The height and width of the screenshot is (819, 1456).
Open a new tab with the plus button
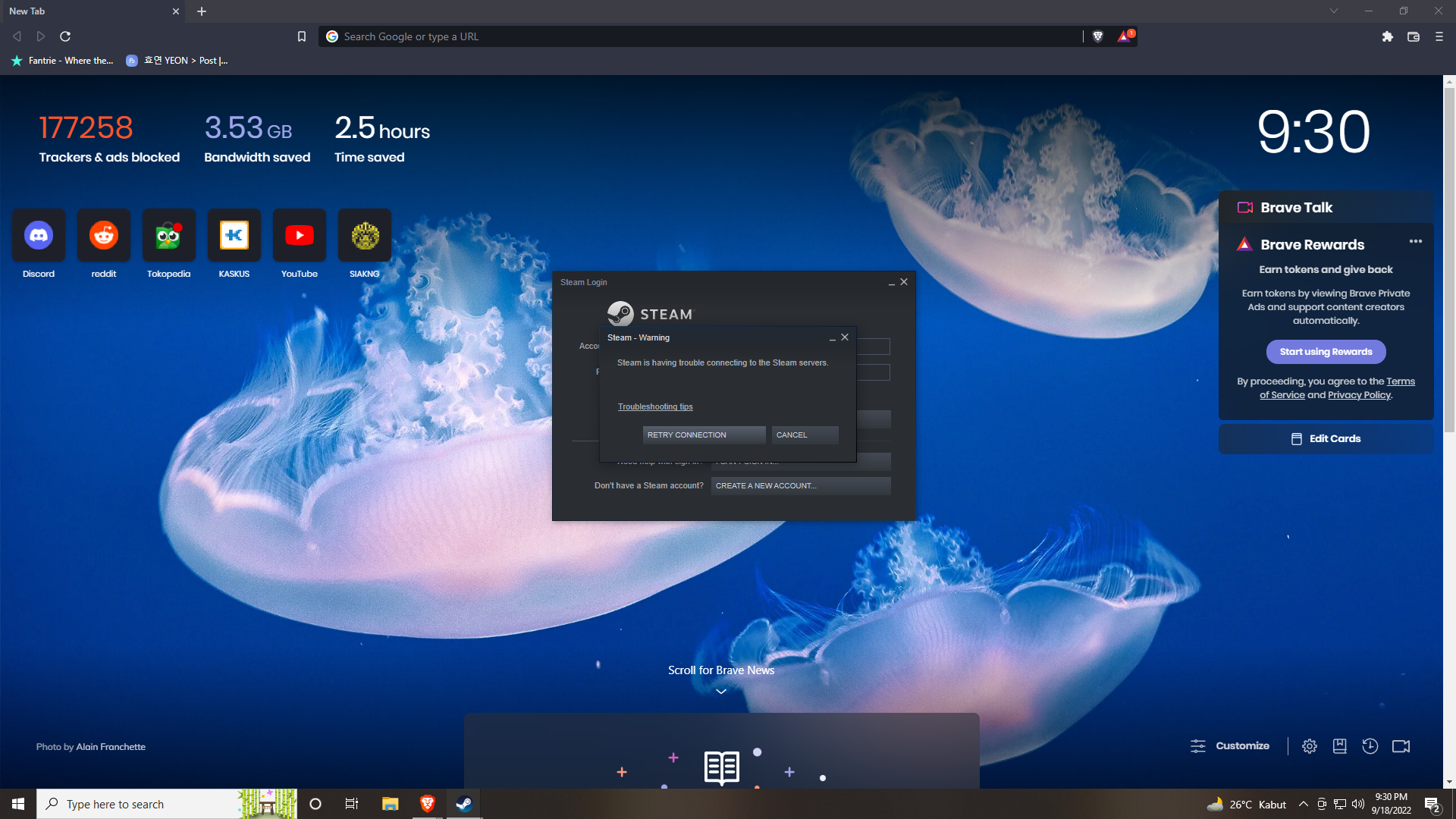tap(202, 11)
